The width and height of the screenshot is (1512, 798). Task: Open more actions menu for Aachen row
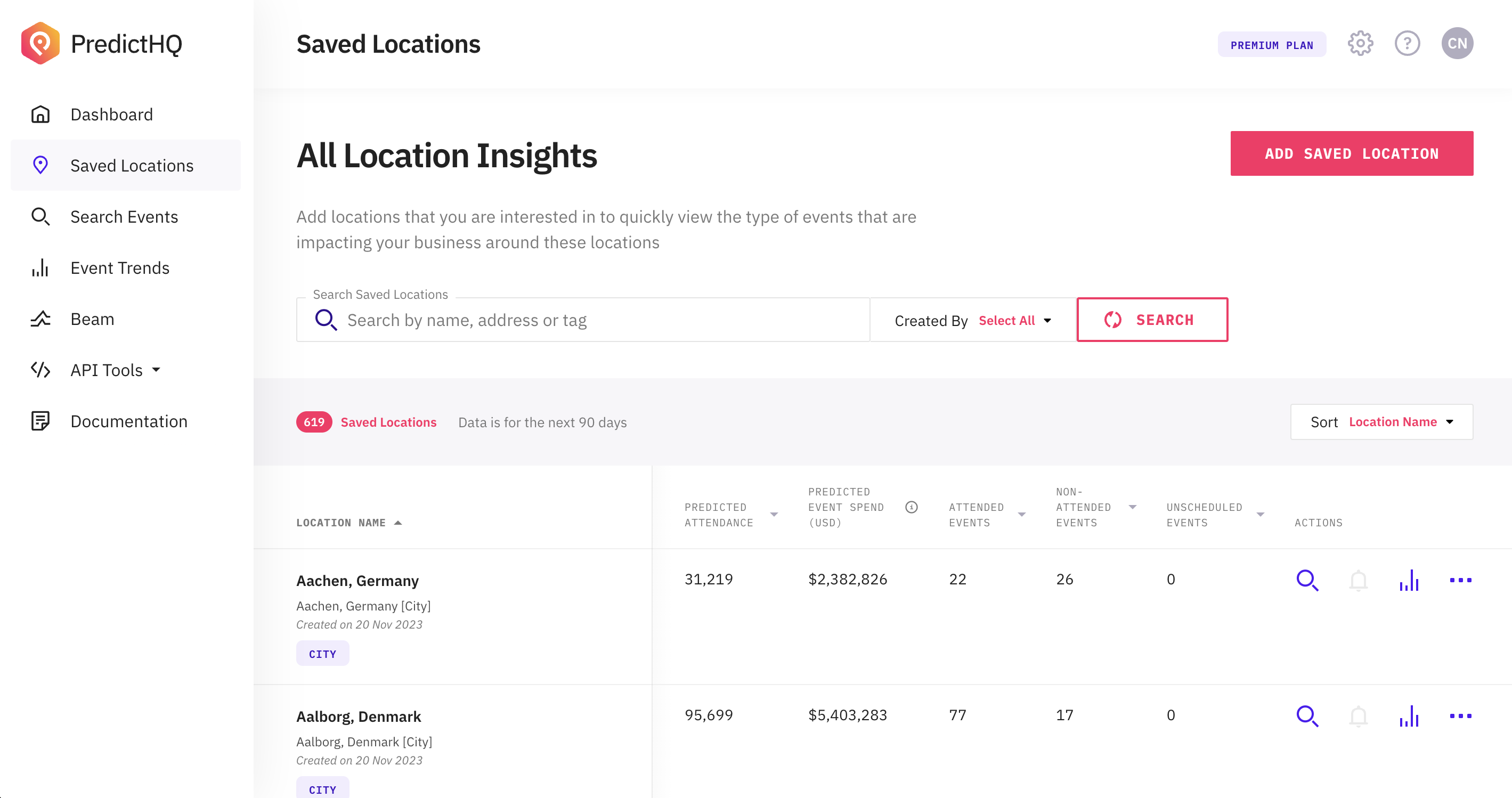click(x=1460, y=580)
